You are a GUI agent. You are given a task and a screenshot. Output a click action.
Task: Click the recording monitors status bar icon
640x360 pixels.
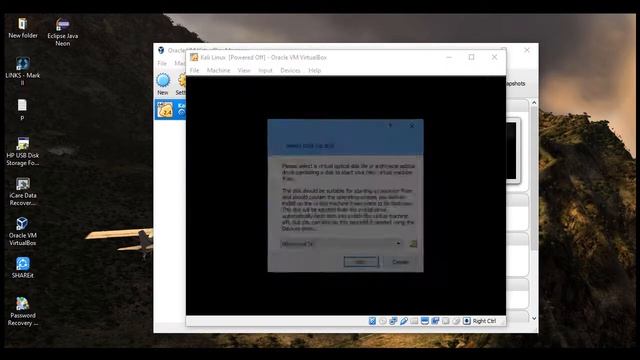click(435, 321)
